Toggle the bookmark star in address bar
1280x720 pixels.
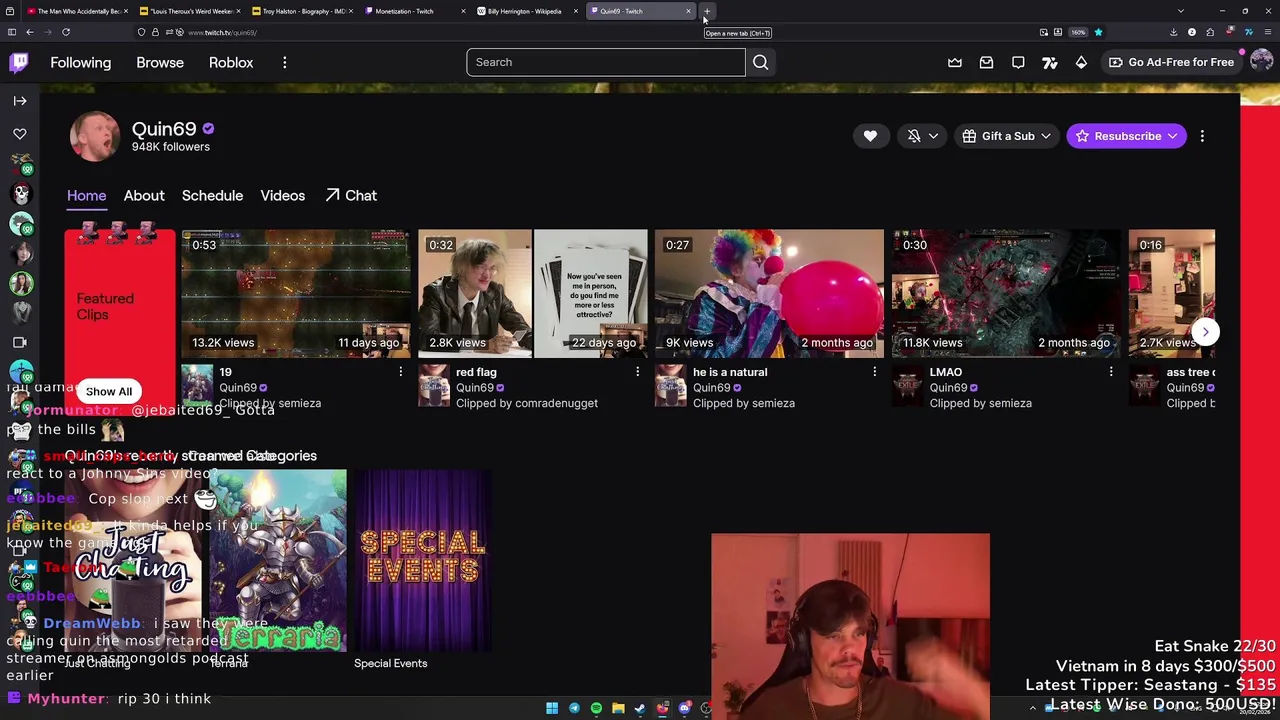coord(1098,32)
